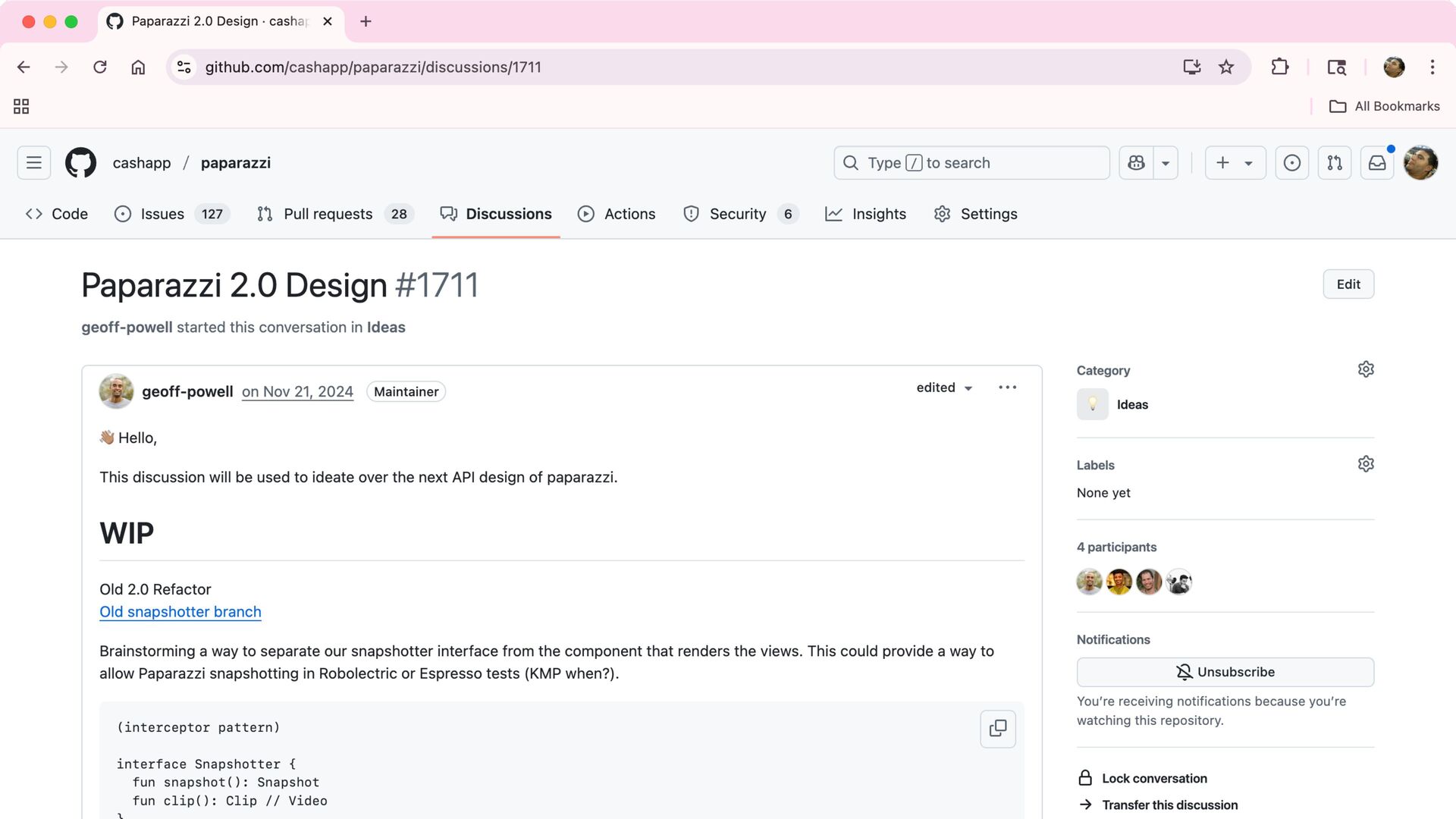Open the repository Settings tab
The width and height of the screenshot is (1456, 819).
[x=976, y=214]
